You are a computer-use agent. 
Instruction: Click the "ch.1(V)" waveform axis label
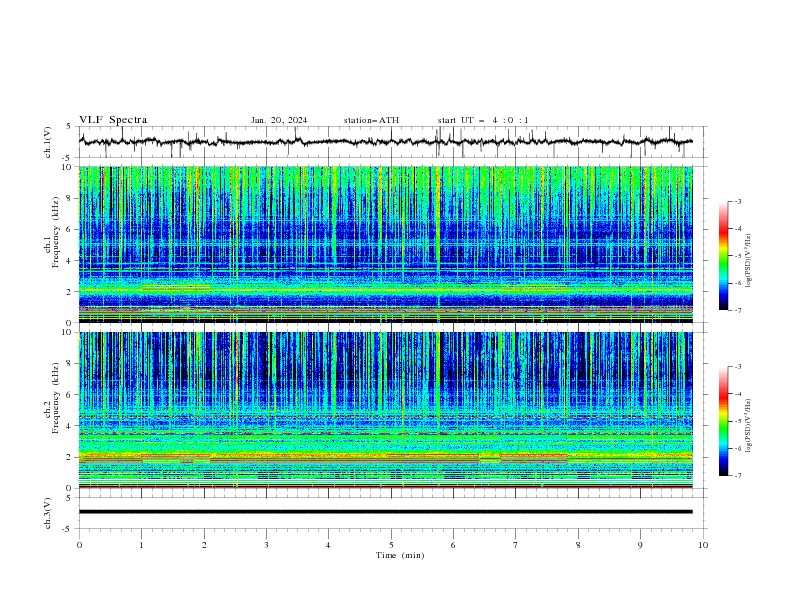[48, 142]
